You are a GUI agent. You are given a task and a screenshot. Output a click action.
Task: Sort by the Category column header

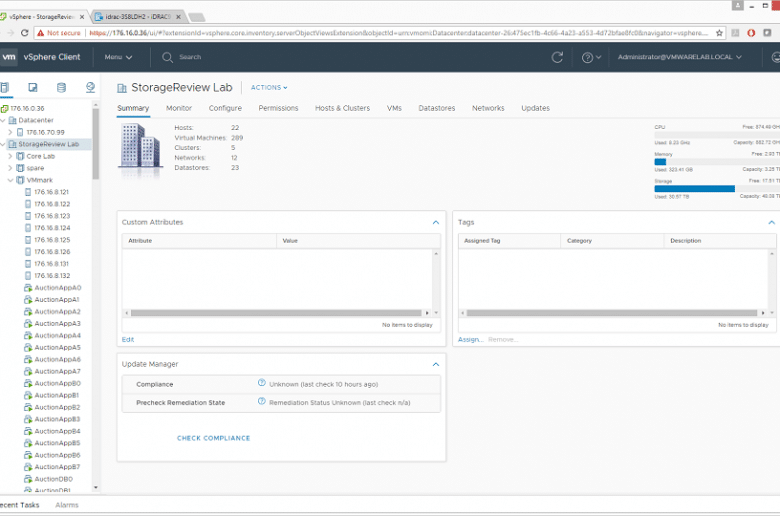(x=612, y=241)
